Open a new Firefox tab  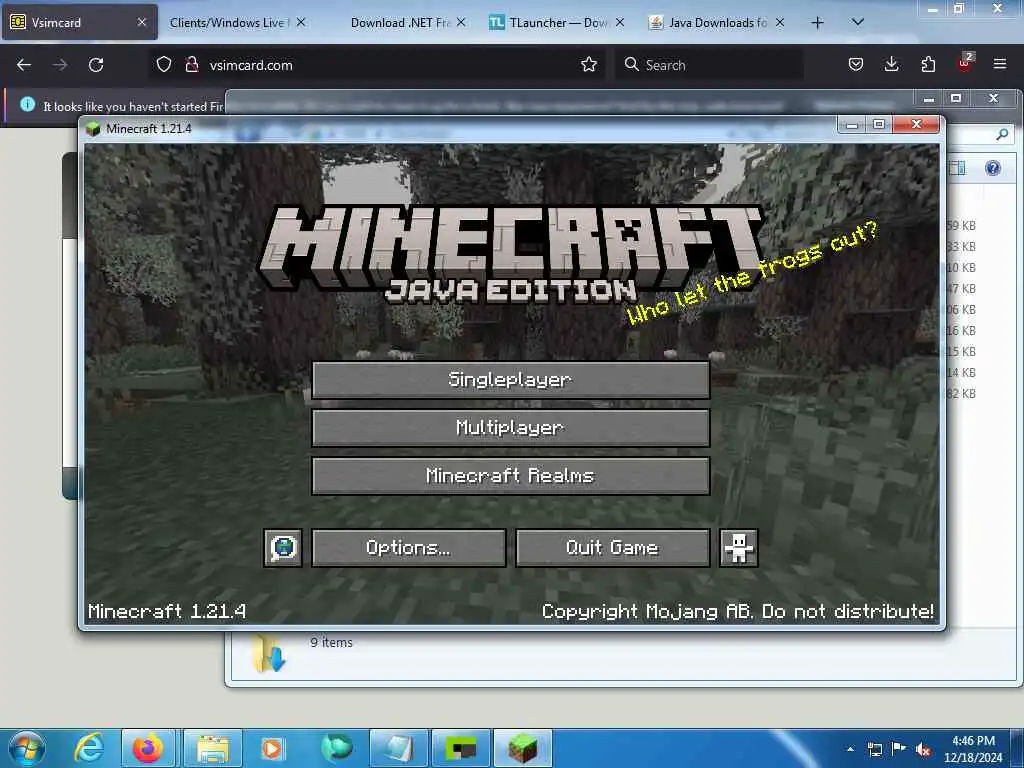[x=817, y=23]
